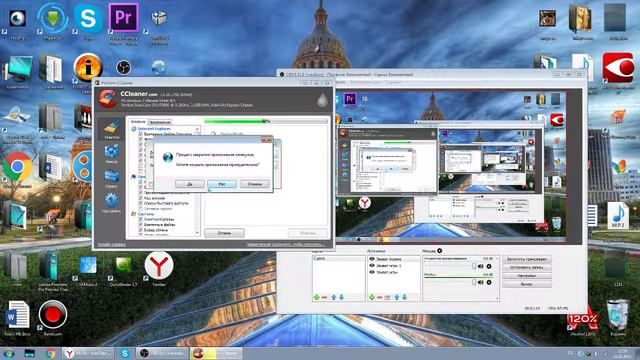Viewport: 640px width, 360px height.
Task: Click 'Запустить трансляцию' in OBS
Action: point(527,259)
